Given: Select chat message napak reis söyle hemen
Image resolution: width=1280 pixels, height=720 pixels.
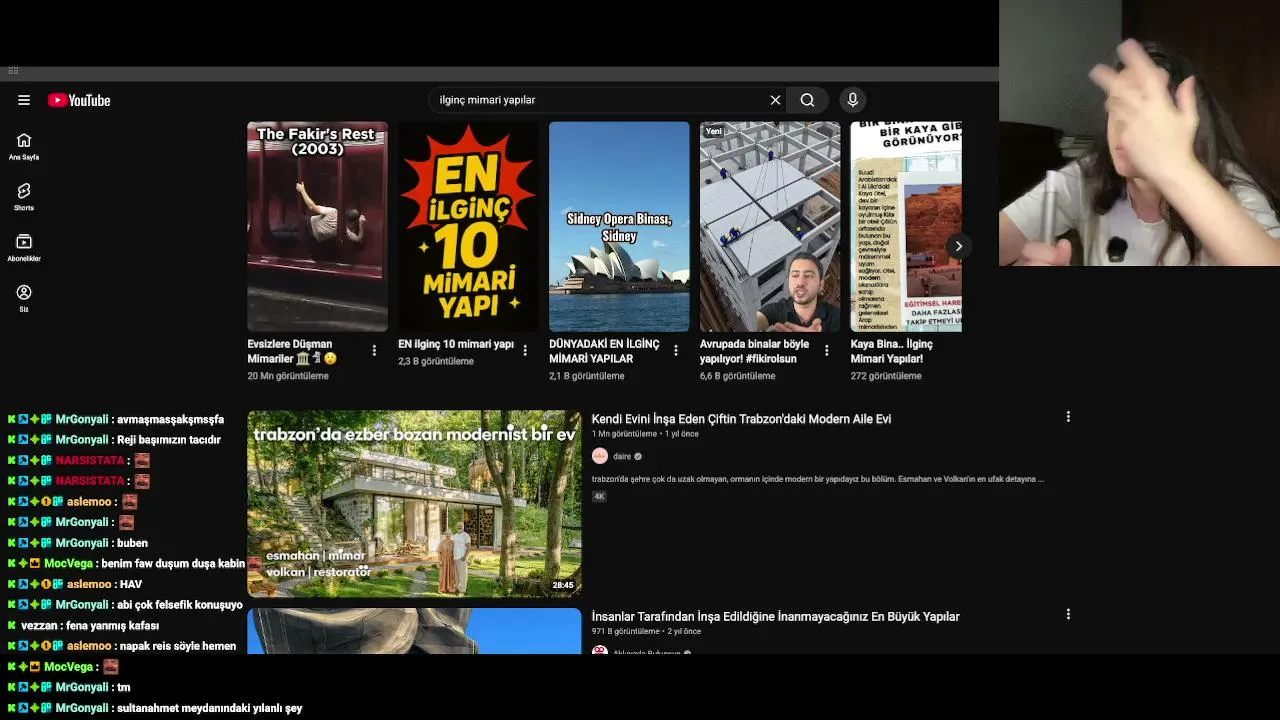Looking at the screenshot, I should (178, 646).
